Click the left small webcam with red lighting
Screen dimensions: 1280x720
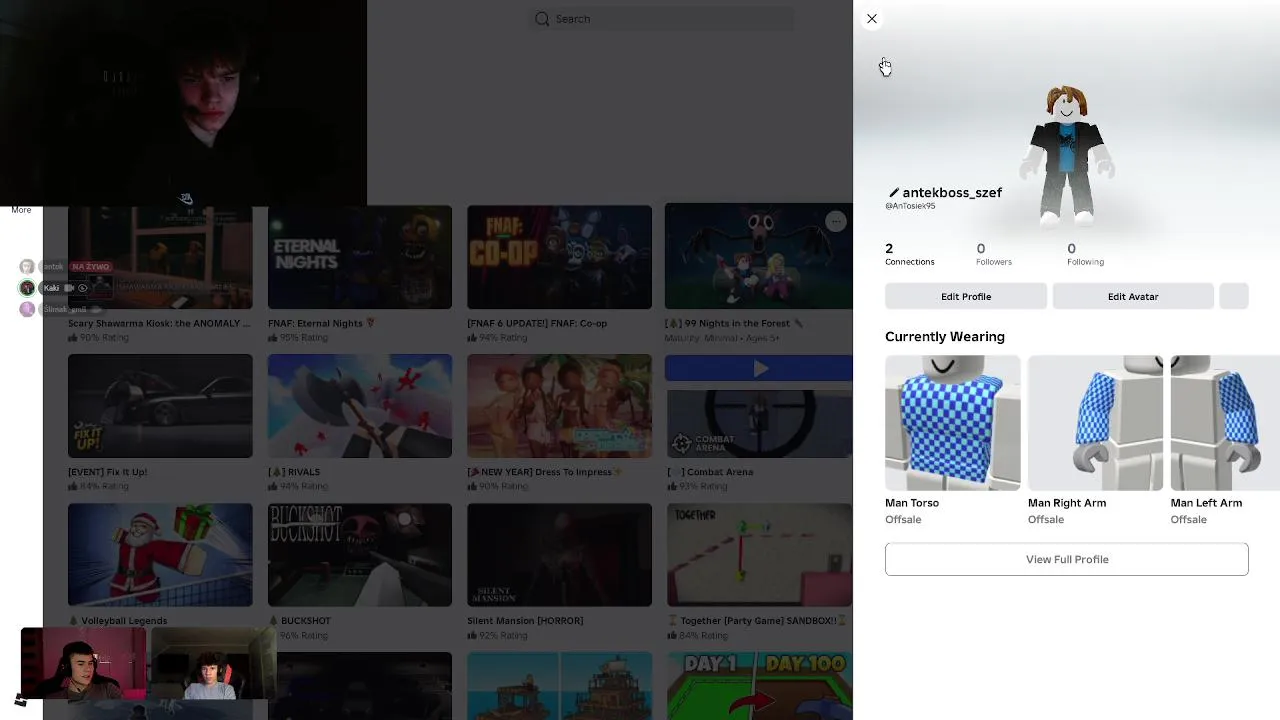point(83,663)
